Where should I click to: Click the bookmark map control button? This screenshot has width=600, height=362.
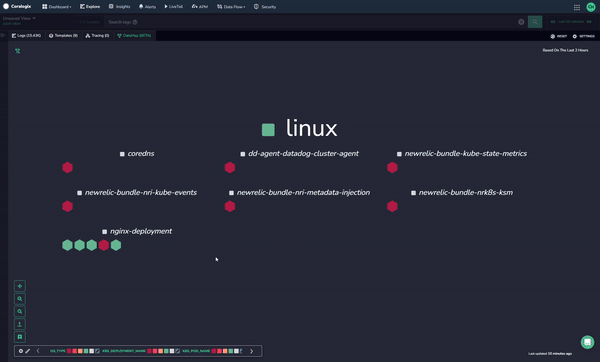20,337
